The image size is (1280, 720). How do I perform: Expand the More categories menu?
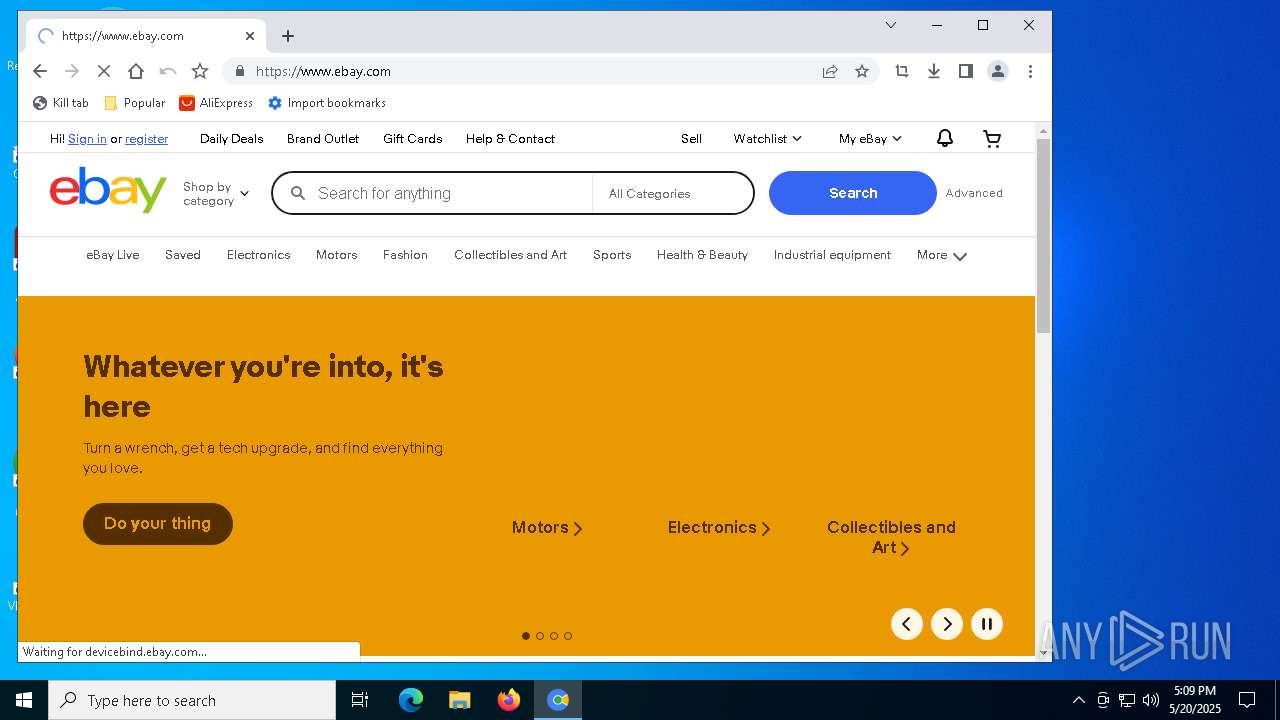pyautogui.click(x=942, y=255)
